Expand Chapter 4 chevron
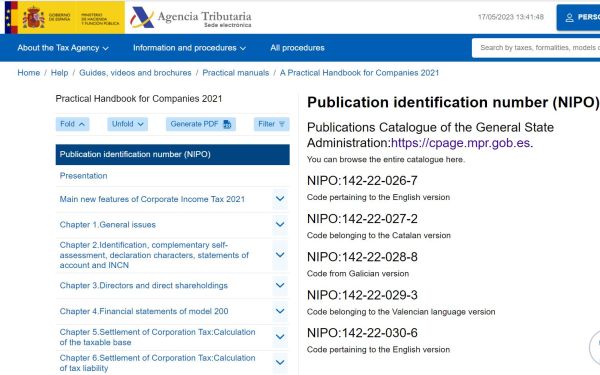Image resolution: width=600 pixels, height=375 pixels. pos(280,311)
